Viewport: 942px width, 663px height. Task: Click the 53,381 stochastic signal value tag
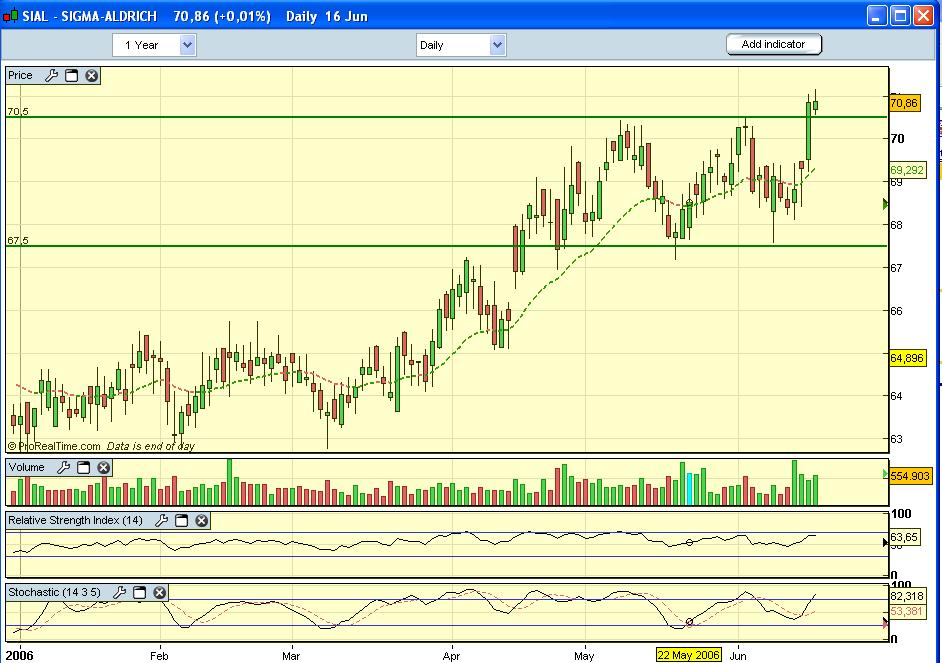point(907,611)
